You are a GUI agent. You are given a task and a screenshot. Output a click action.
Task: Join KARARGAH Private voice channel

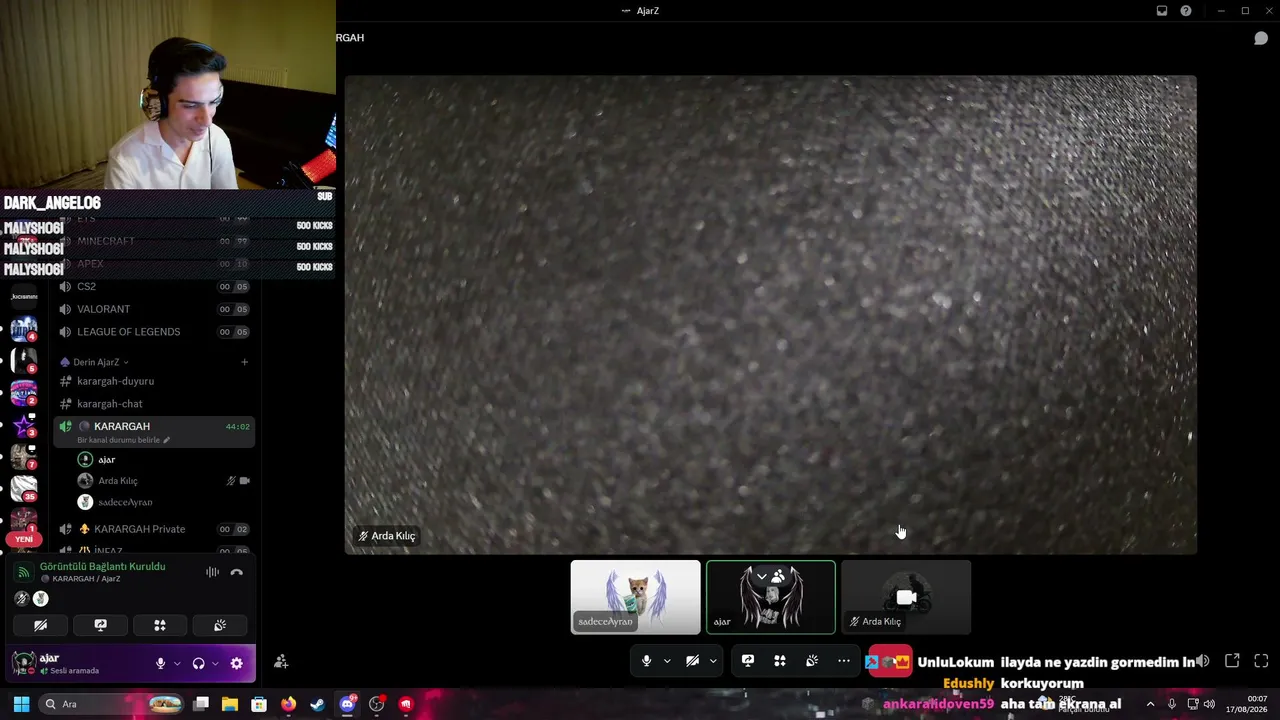tap(154, 529)
